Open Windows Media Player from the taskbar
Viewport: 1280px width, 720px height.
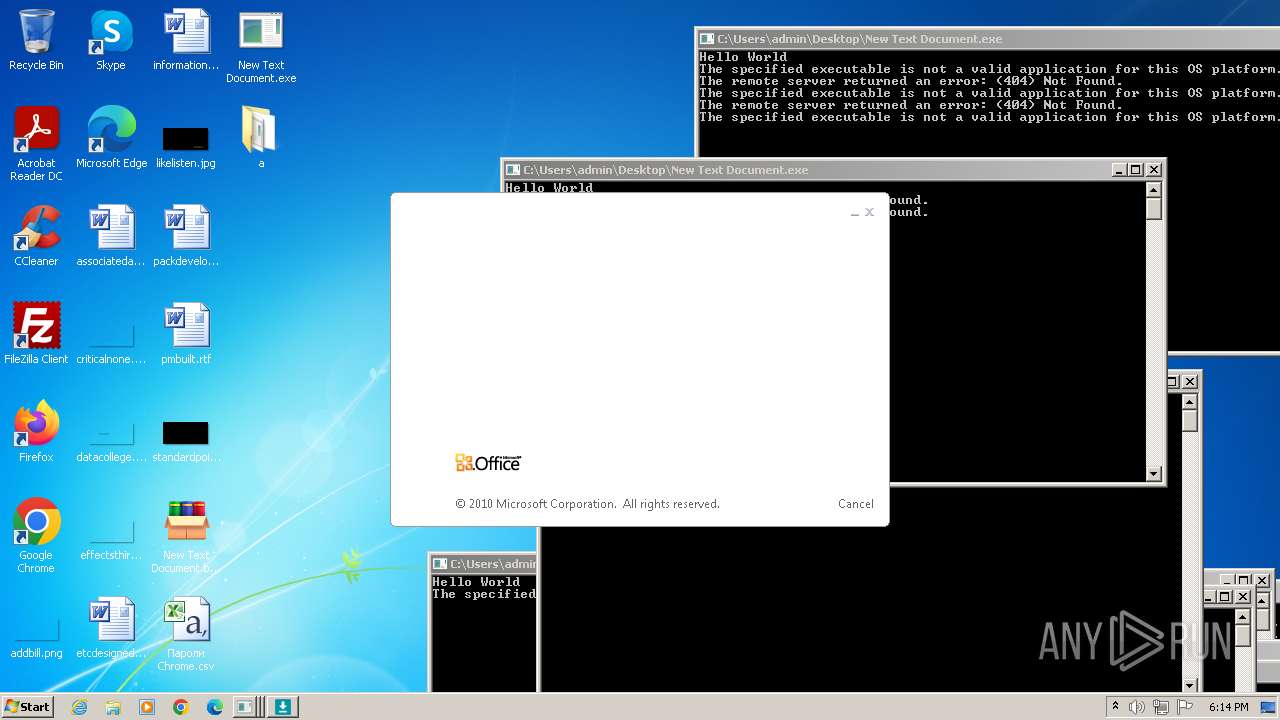(147, 707)
